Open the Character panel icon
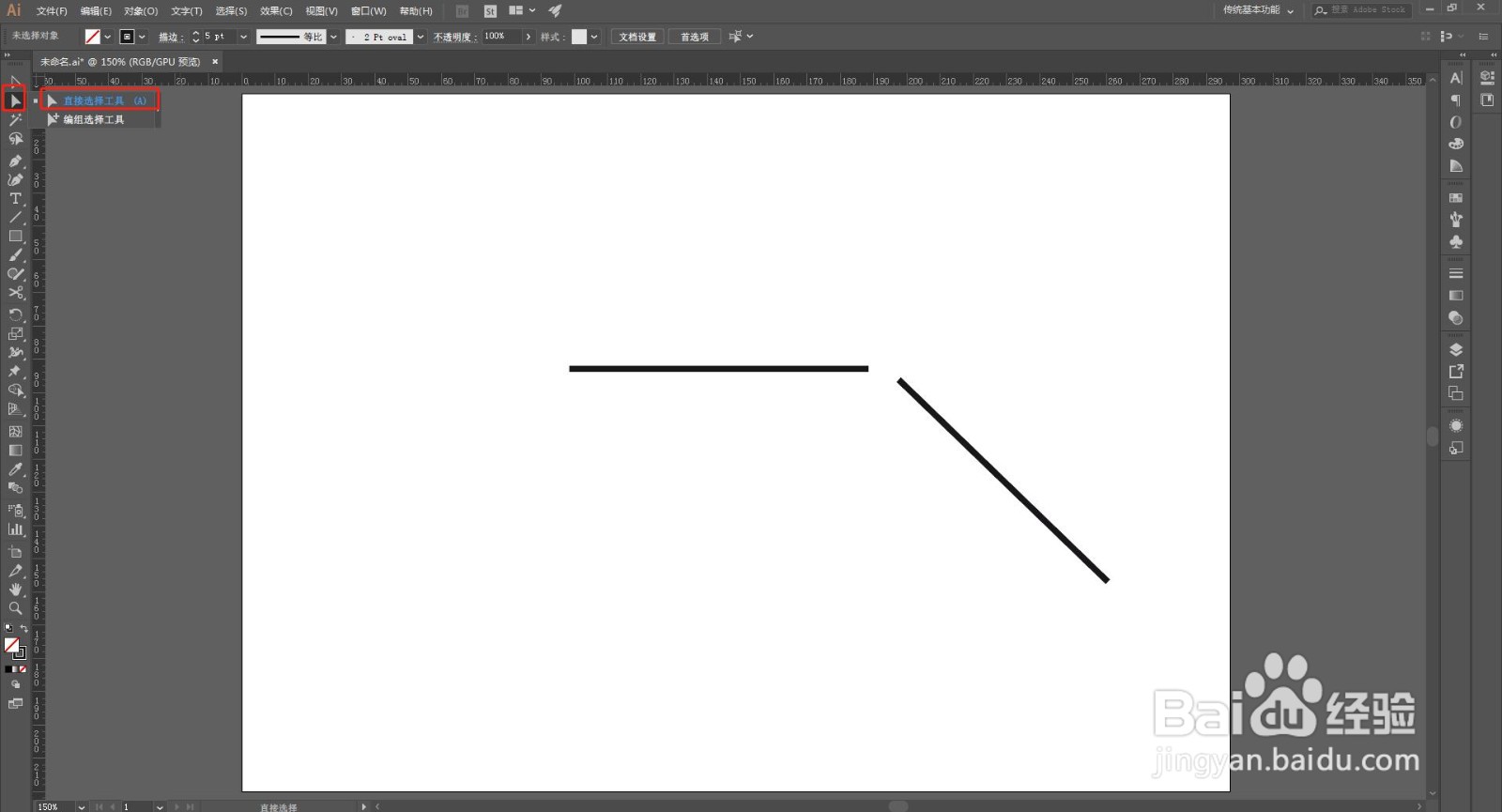Image resolution: width=1502 pixels, height=812 pixels. click(x=1456, y=78)
